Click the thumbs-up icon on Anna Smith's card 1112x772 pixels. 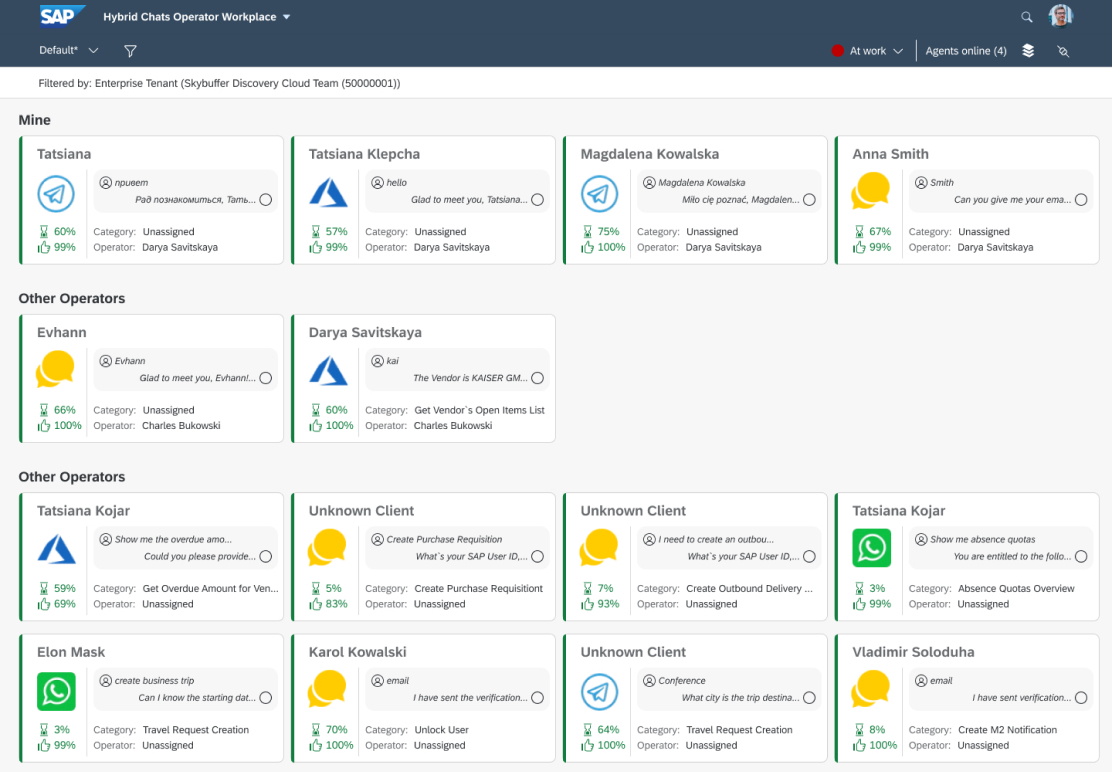pyautogui.click(x=859, y=247)
